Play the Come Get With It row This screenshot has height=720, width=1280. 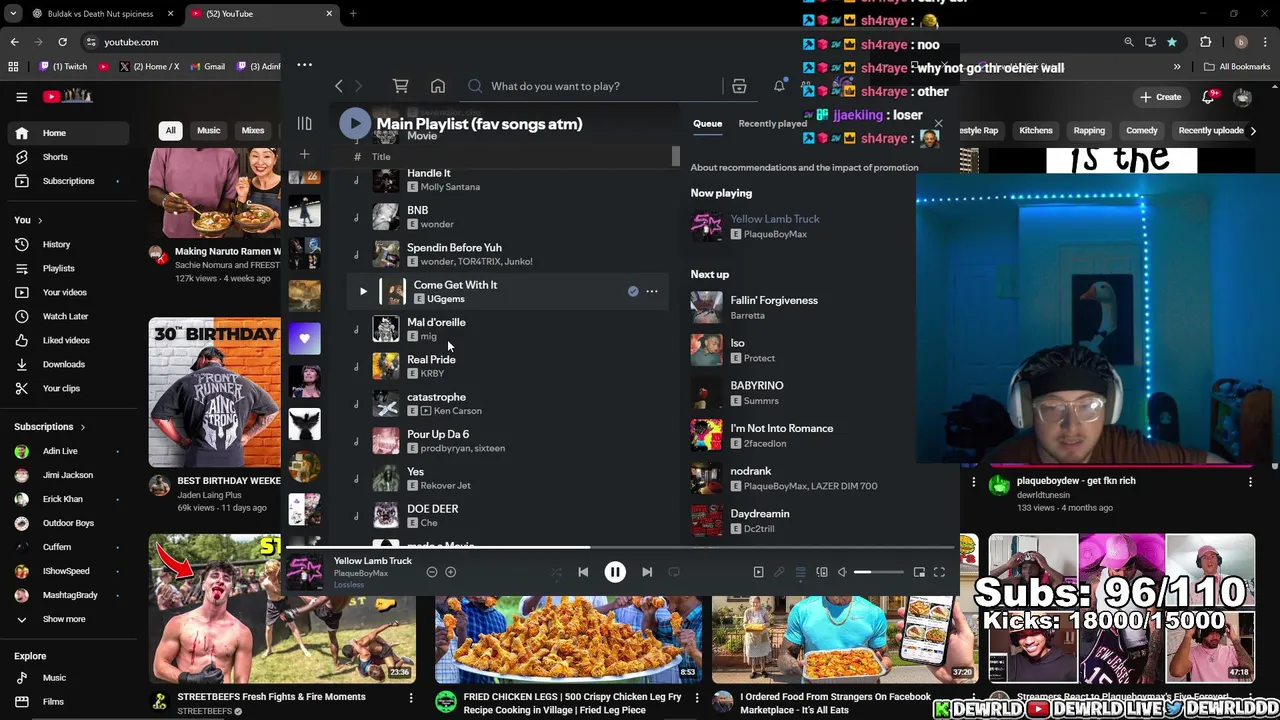click(363, 291)
